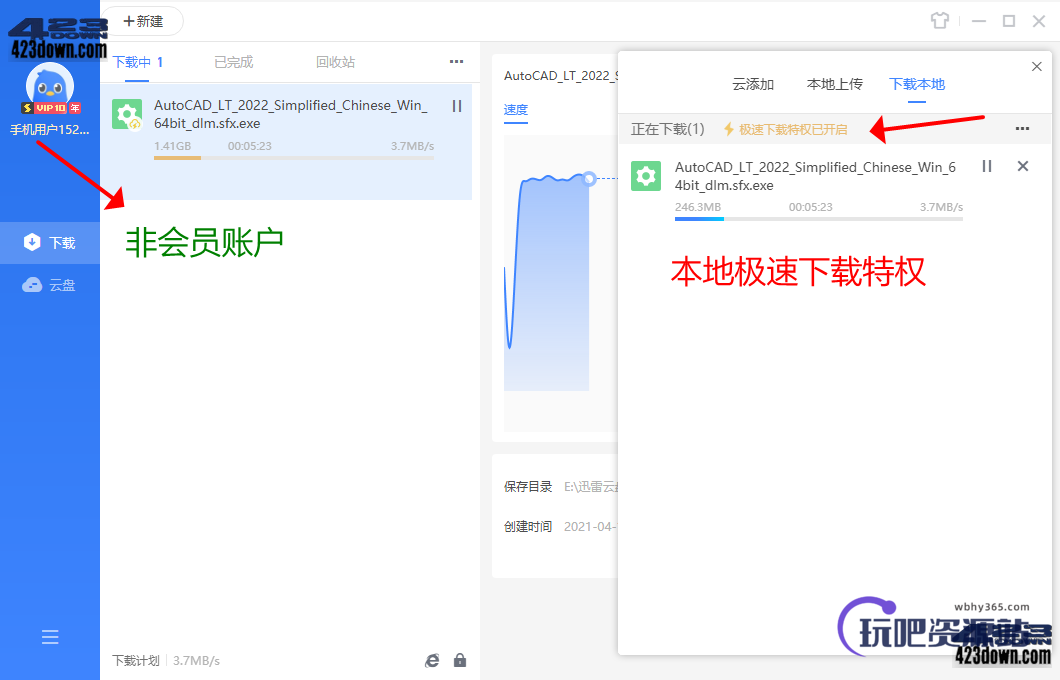Click the VIP 10 badge

pyautogui.click(x=51, y=108)
